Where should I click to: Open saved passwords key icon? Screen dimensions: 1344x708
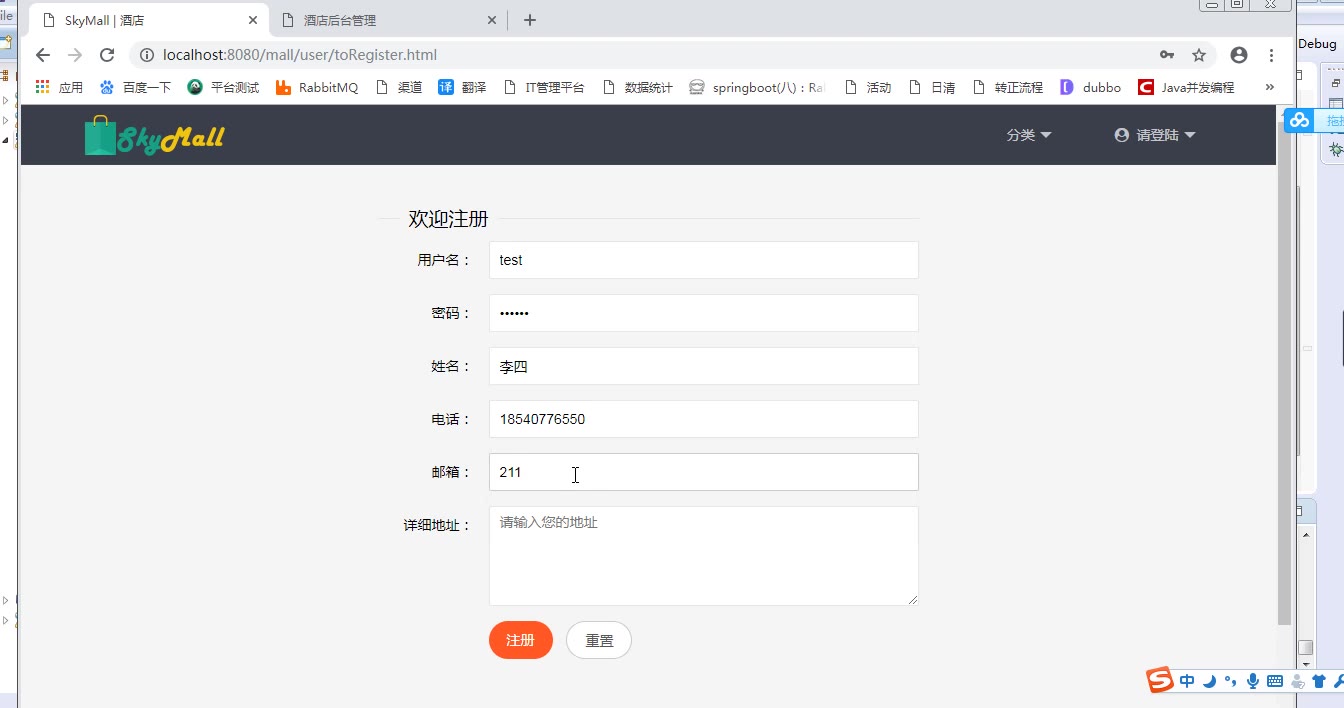pyautogui.click(x=1167, y=55)
